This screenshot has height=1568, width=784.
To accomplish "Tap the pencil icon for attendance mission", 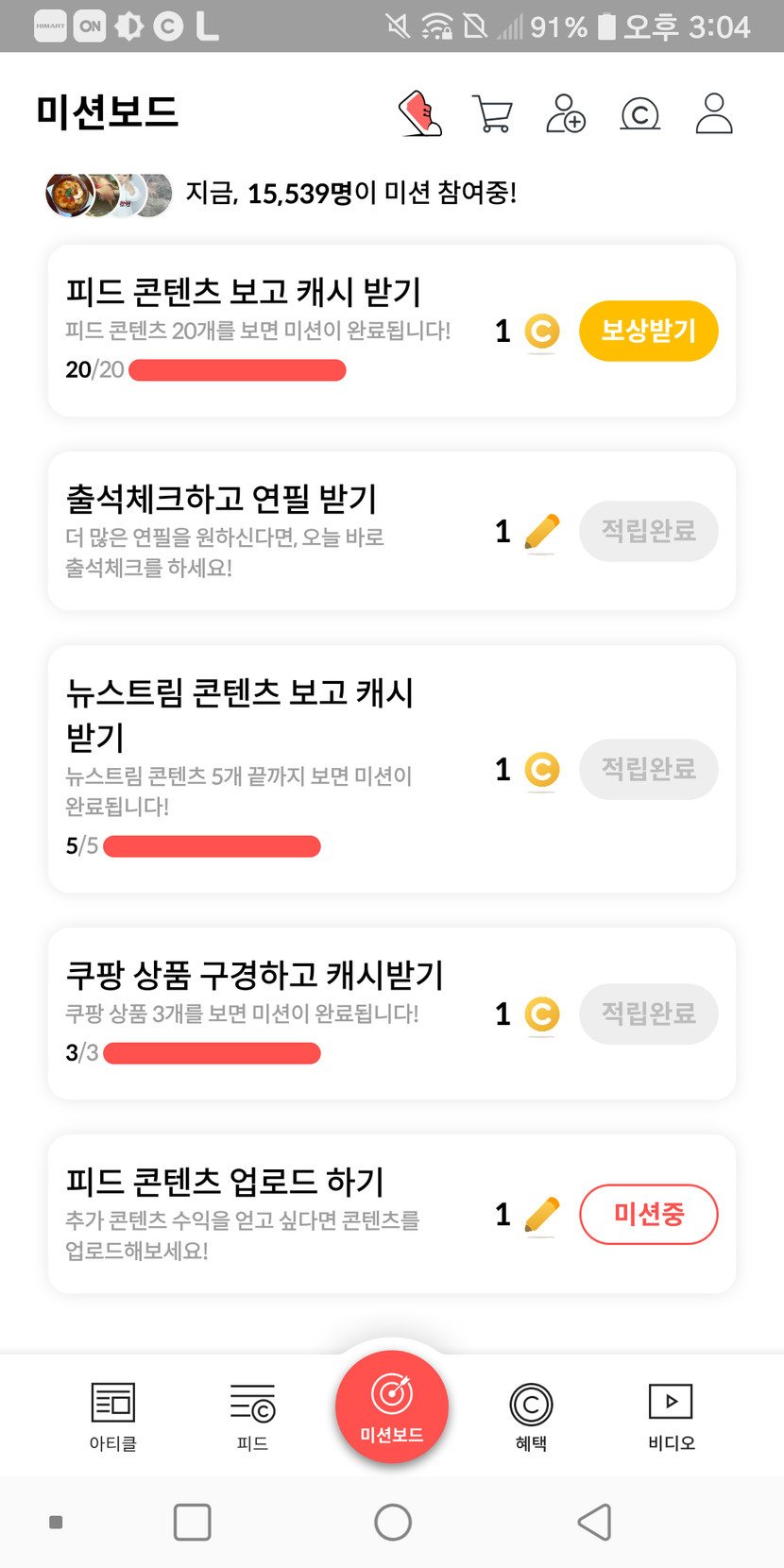I will pyautogui.click(x=540, y=532).
